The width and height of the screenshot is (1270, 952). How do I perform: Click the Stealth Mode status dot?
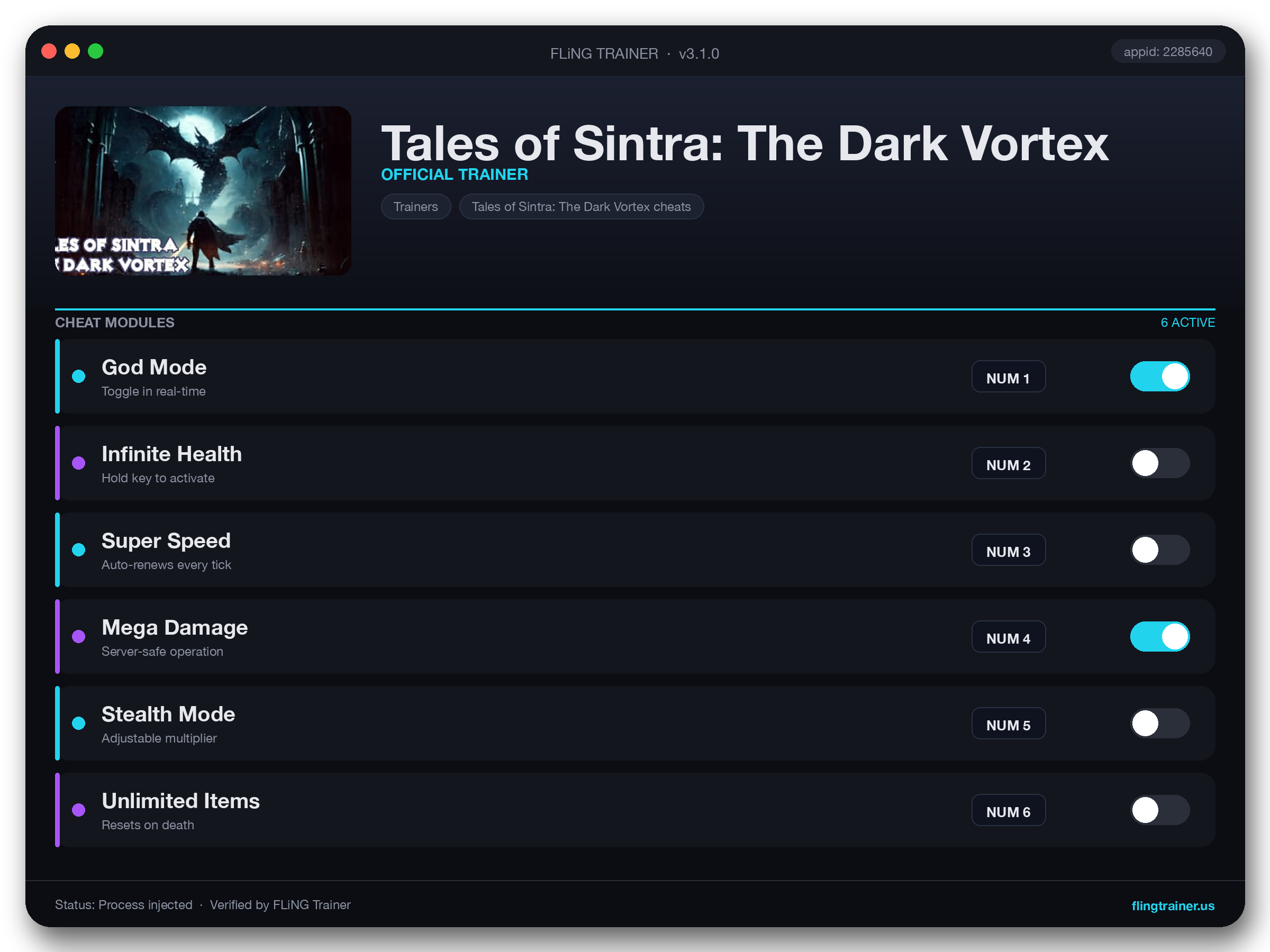79,723
